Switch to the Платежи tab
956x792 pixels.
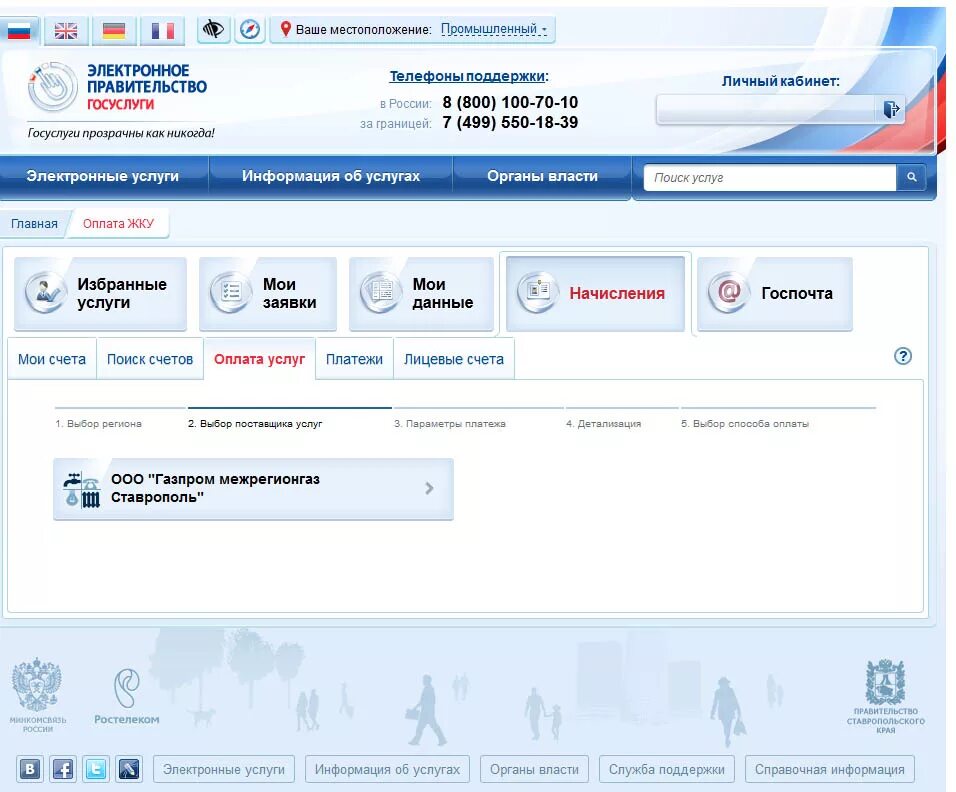click(x=354, y=359)
